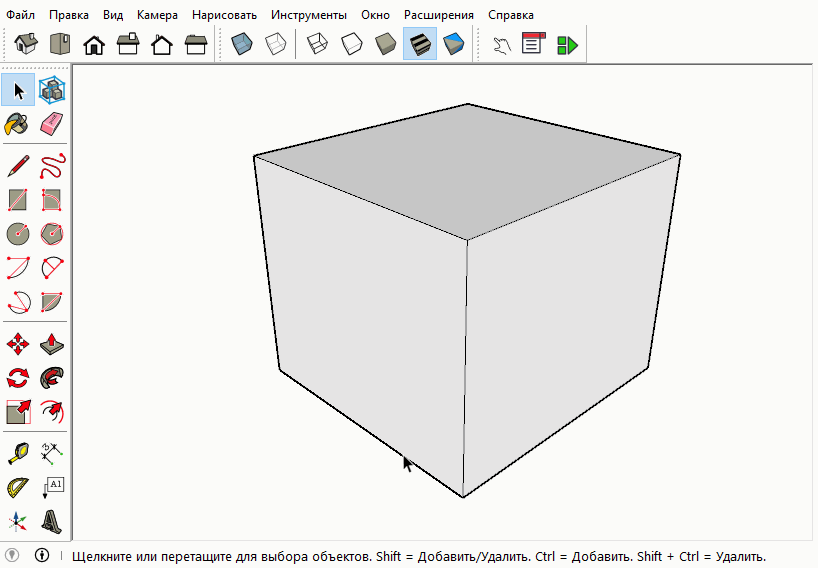
Task: Select the Rectangle tool
Action: pyautogui.click(x=18, y=200)
